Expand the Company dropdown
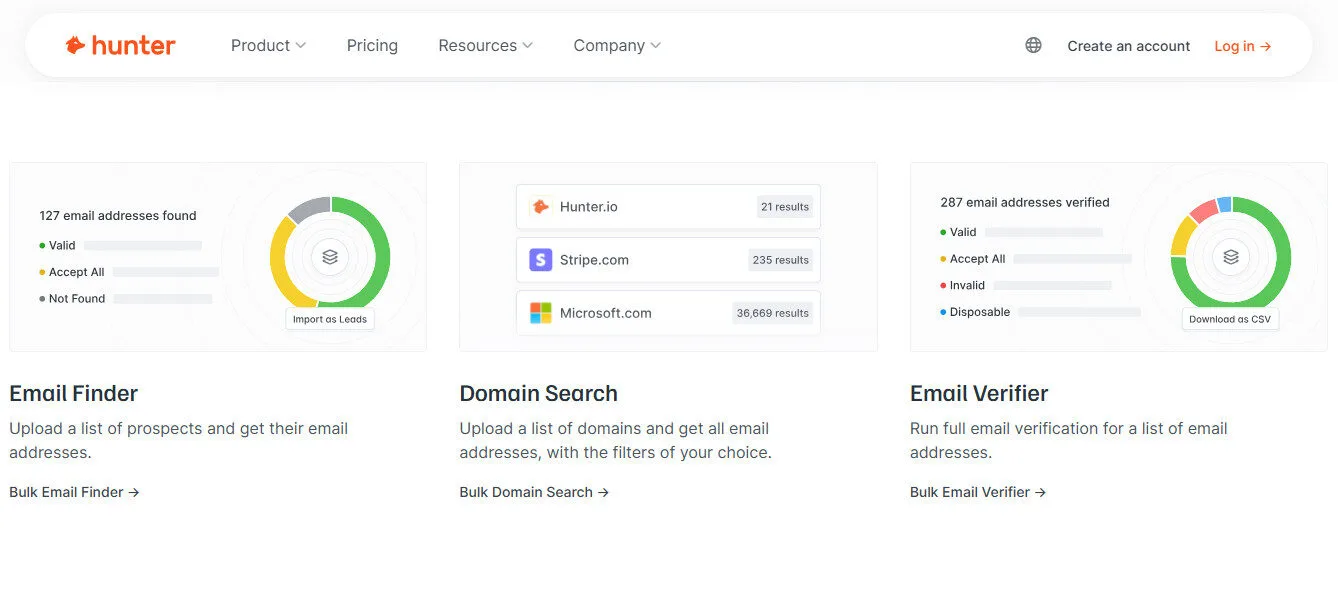 click(x=616, y=45)
